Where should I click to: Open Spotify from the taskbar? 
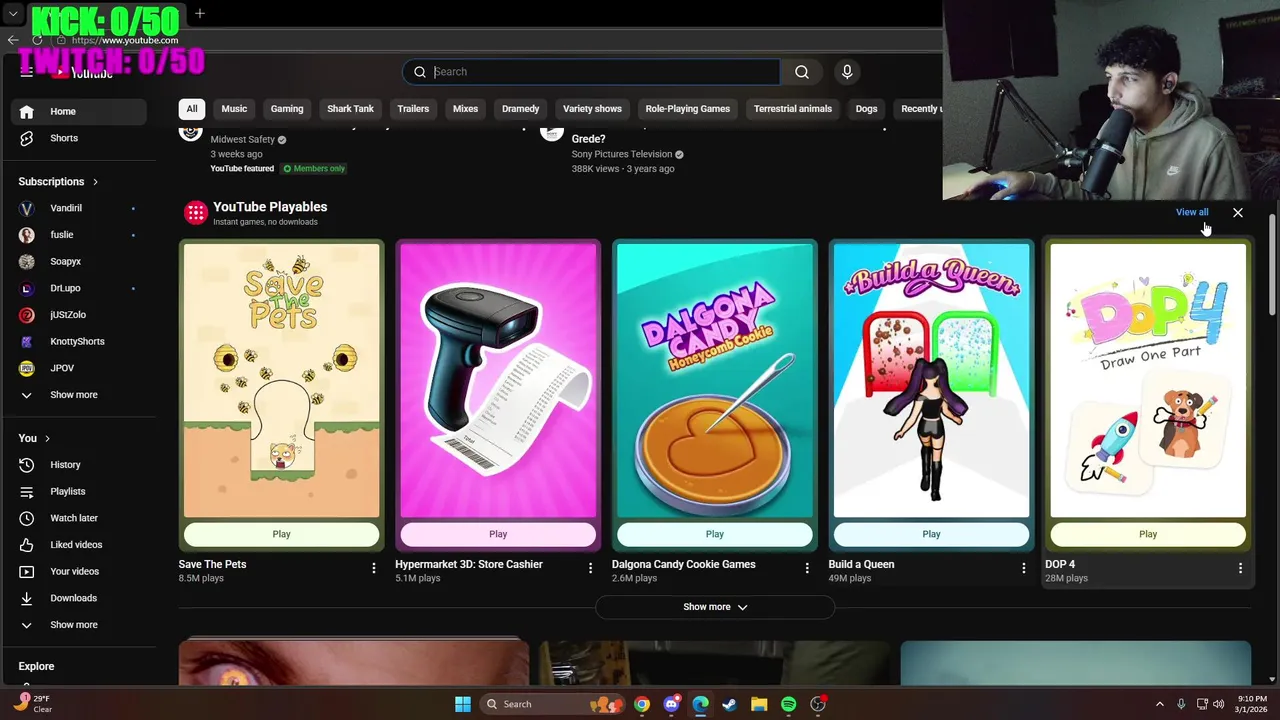click(x=788, y=704)
